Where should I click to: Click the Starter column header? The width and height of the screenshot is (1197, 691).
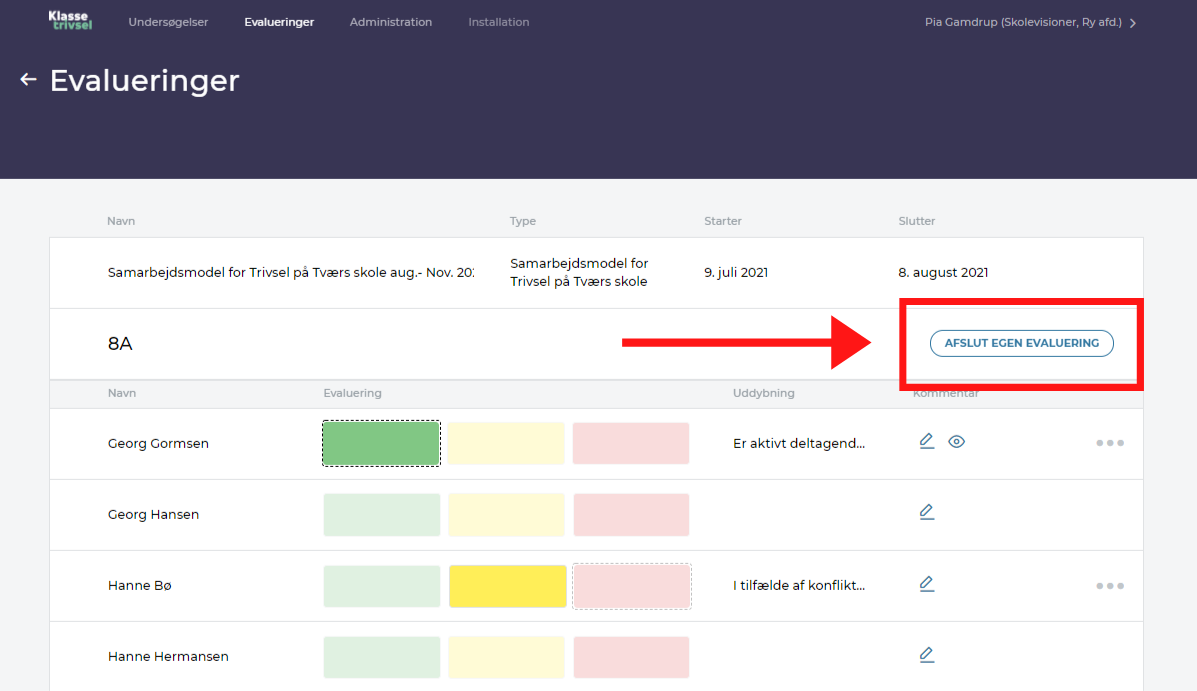(723, 221)
